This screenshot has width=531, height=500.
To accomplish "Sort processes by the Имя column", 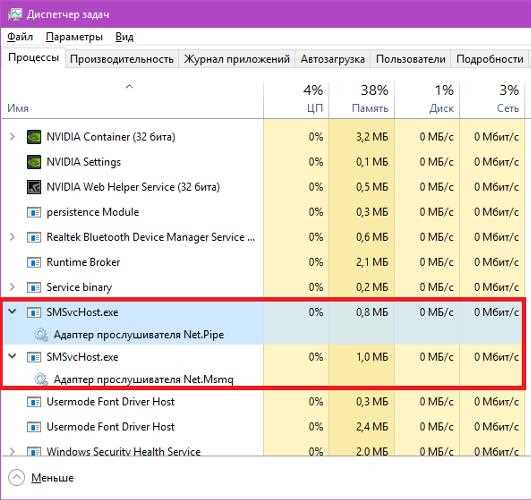I will (132, 99).
